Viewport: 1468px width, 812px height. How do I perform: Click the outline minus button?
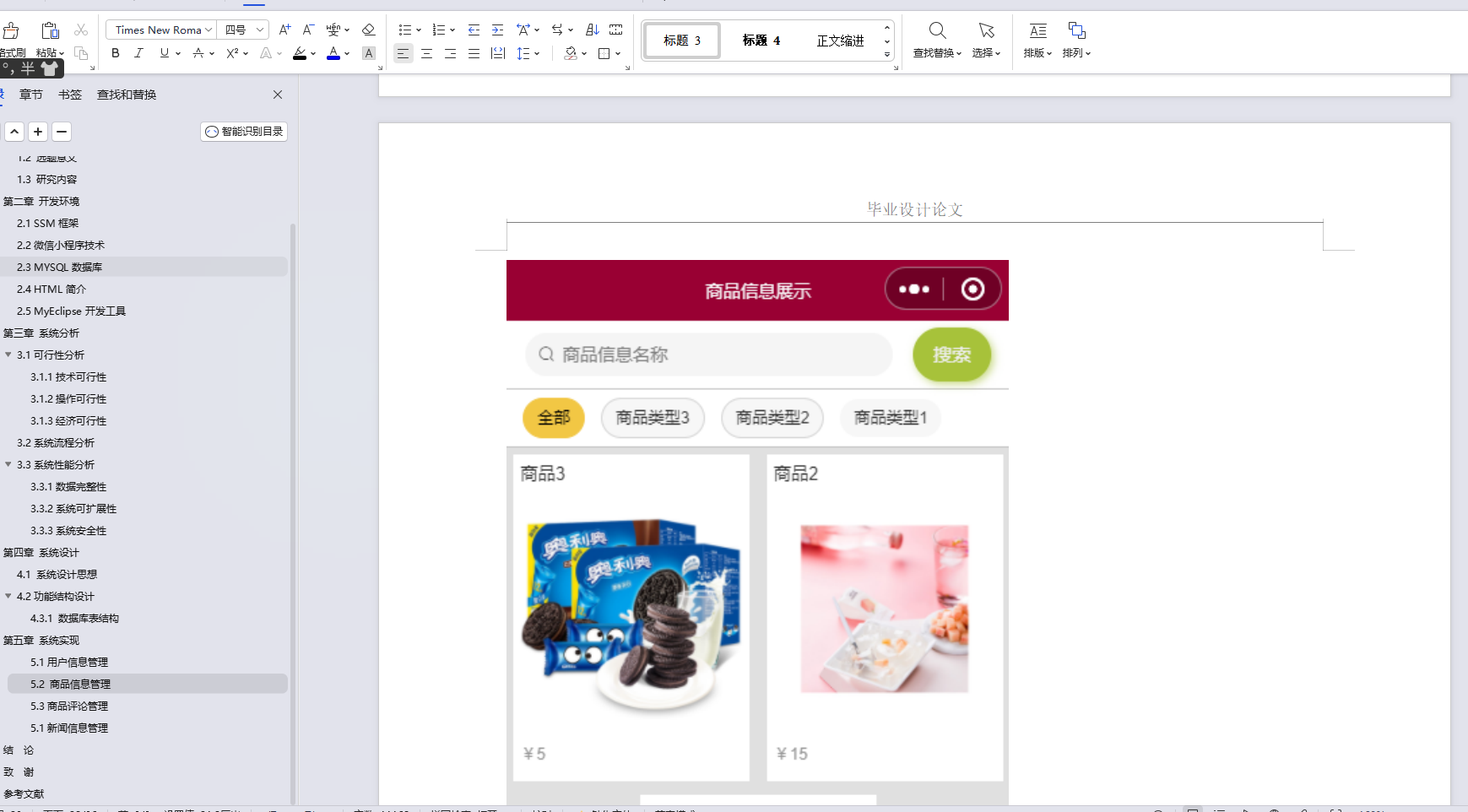click(62, 132)
